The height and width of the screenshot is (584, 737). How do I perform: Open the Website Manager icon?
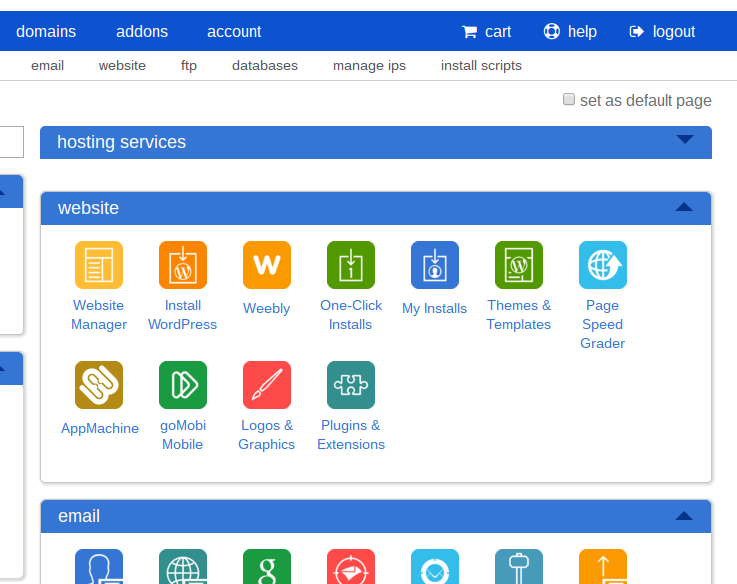coord(99,265)
